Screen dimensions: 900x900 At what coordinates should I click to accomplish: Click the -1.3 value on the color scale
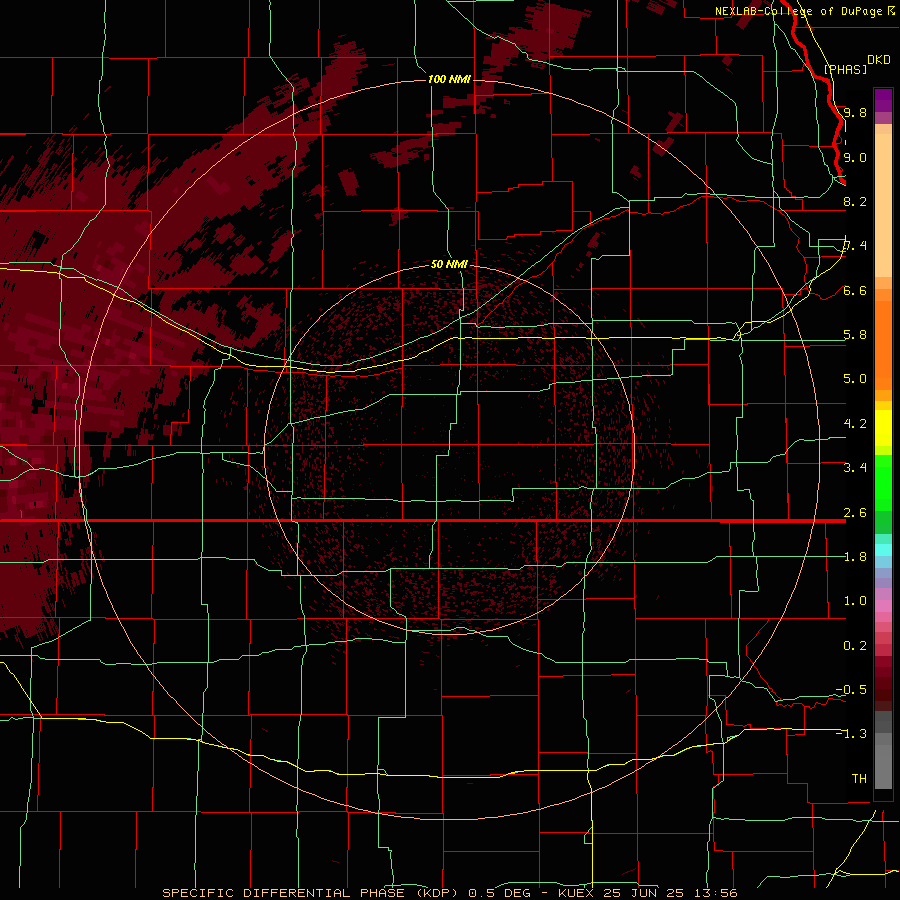pyautogui.click(x=852, y=734)
